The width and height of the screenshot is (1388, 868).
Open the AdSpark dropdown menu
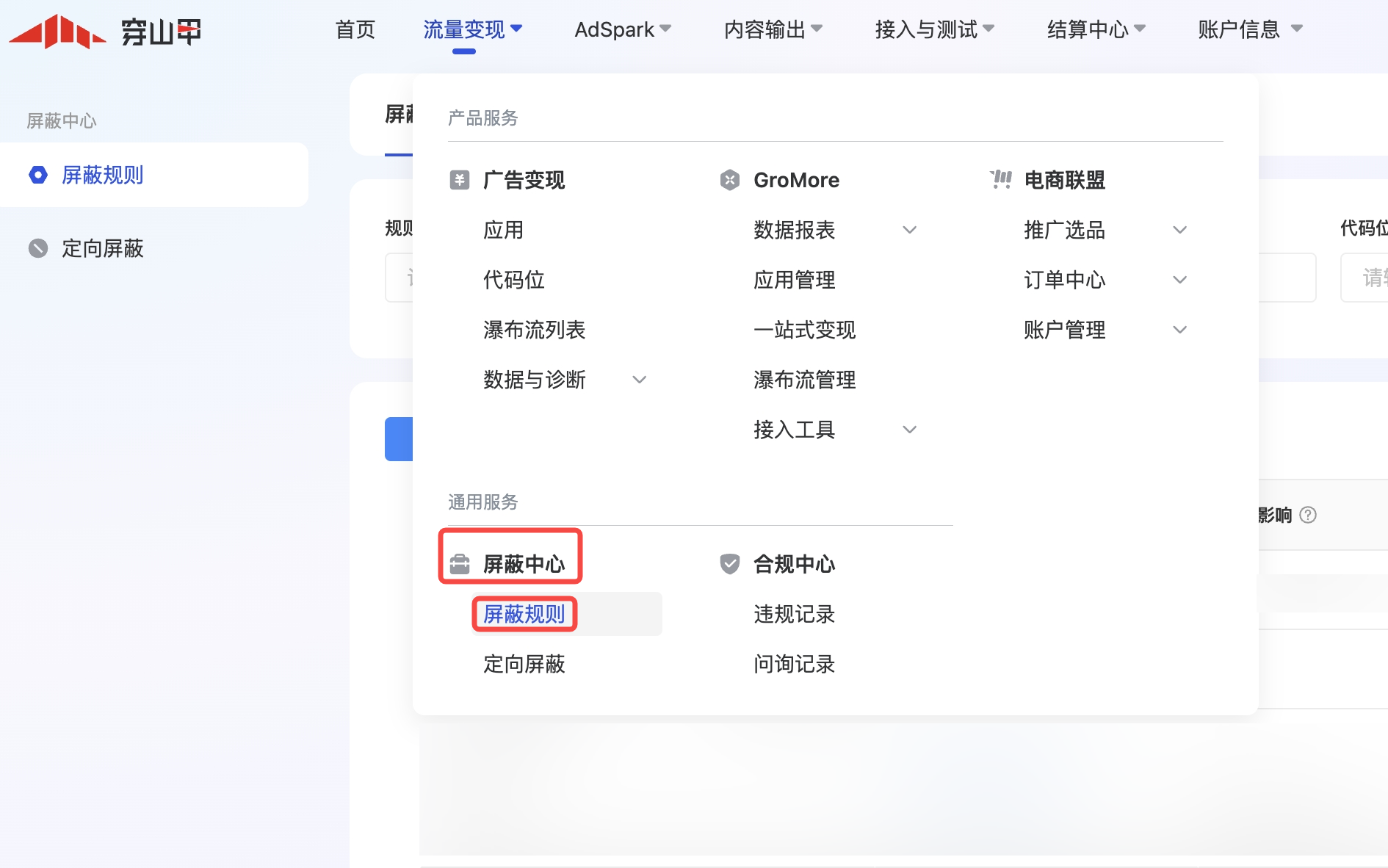[x=622, y=29]
